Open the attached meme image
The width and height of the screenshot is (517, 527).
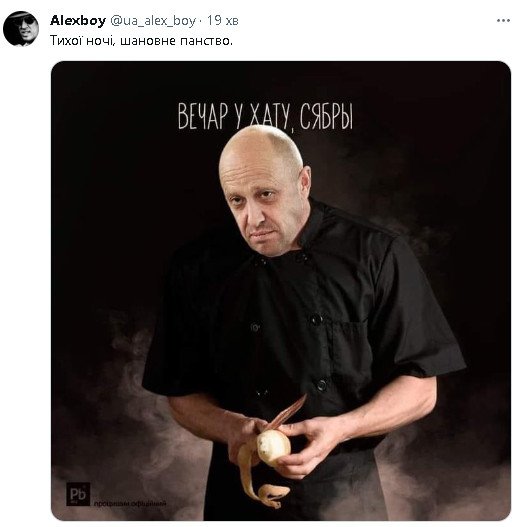tap(281, 291)
